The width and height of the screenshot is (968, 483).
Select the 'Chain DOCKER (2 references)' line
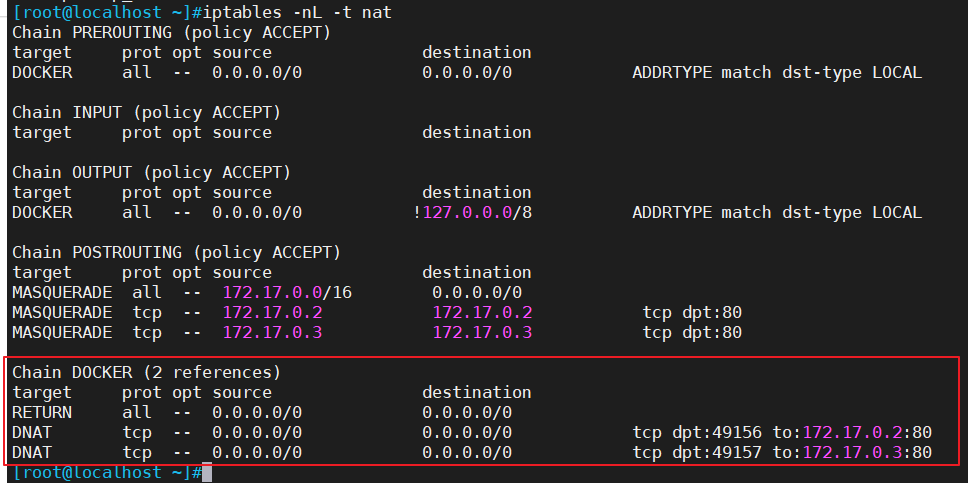tap(146, 372)
